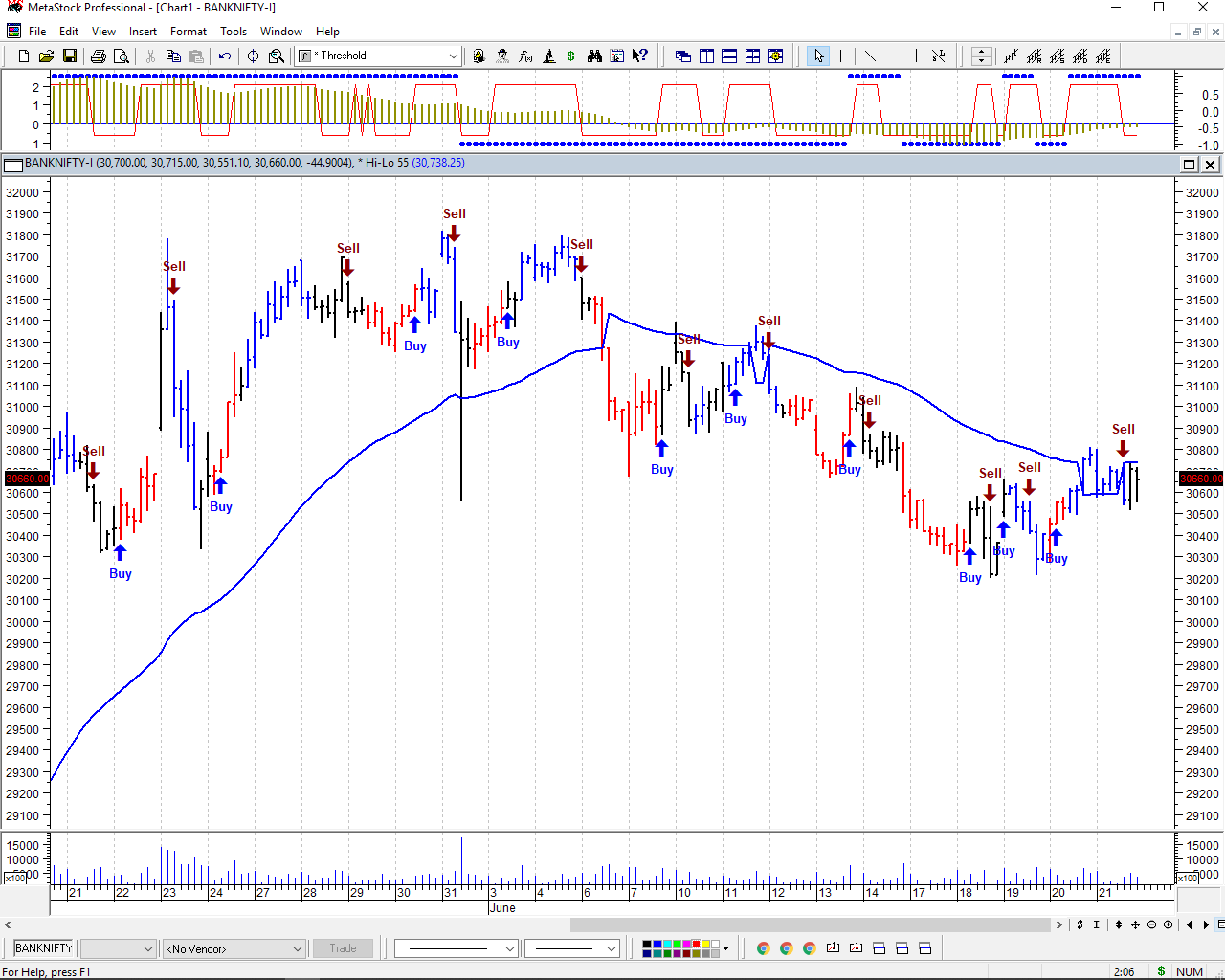The image size is (1225, 980).
Task: Click the Copy icon
Action: click(173, 56)
